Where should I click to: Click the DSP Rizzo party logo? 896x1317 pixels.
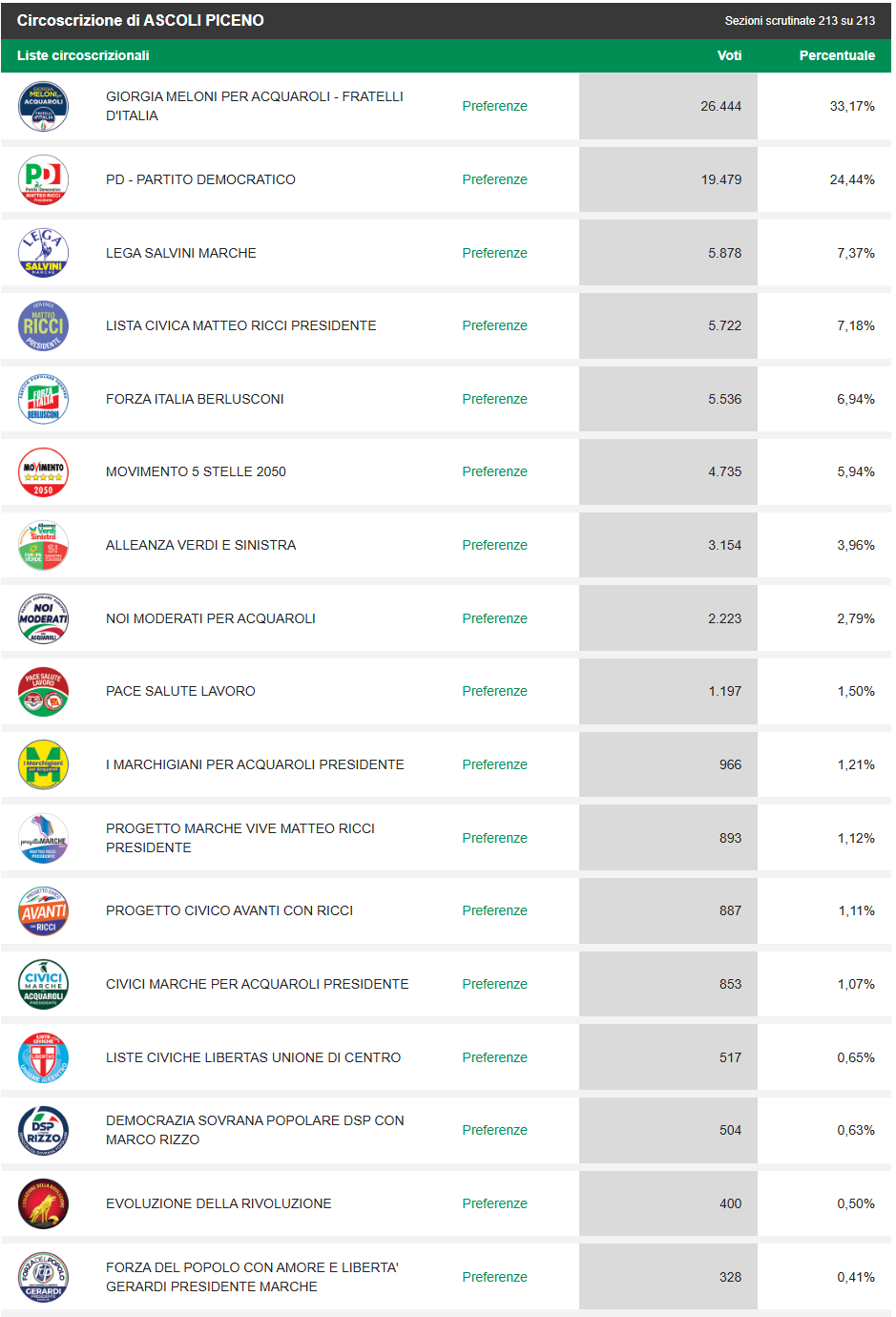[43, 1130]
